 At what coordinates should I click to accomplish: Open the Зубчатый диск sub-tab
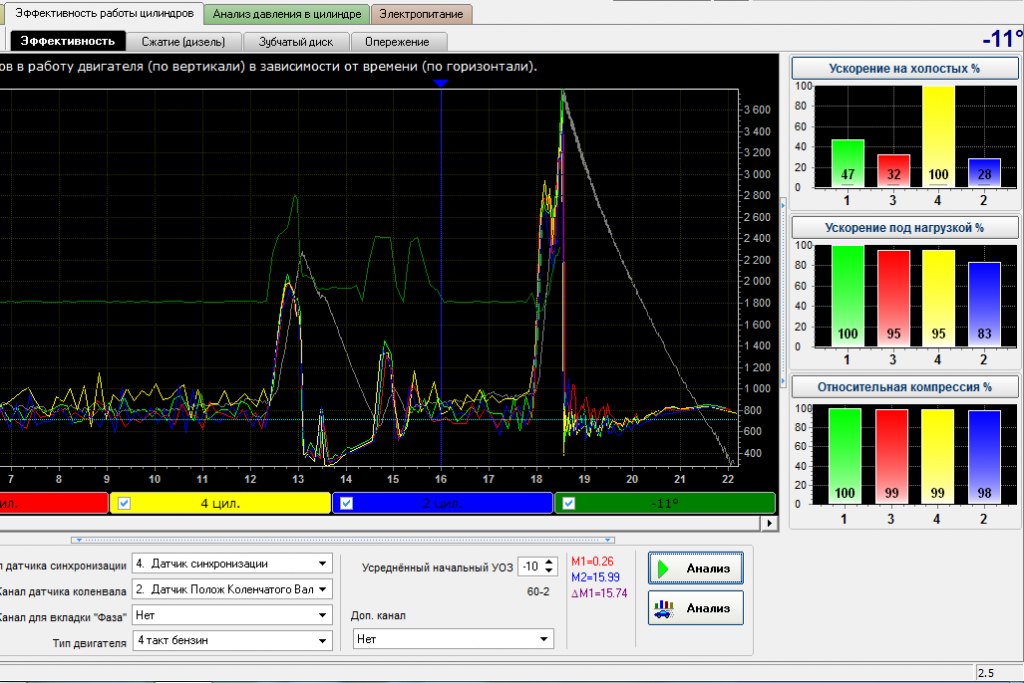click(296, 42)
